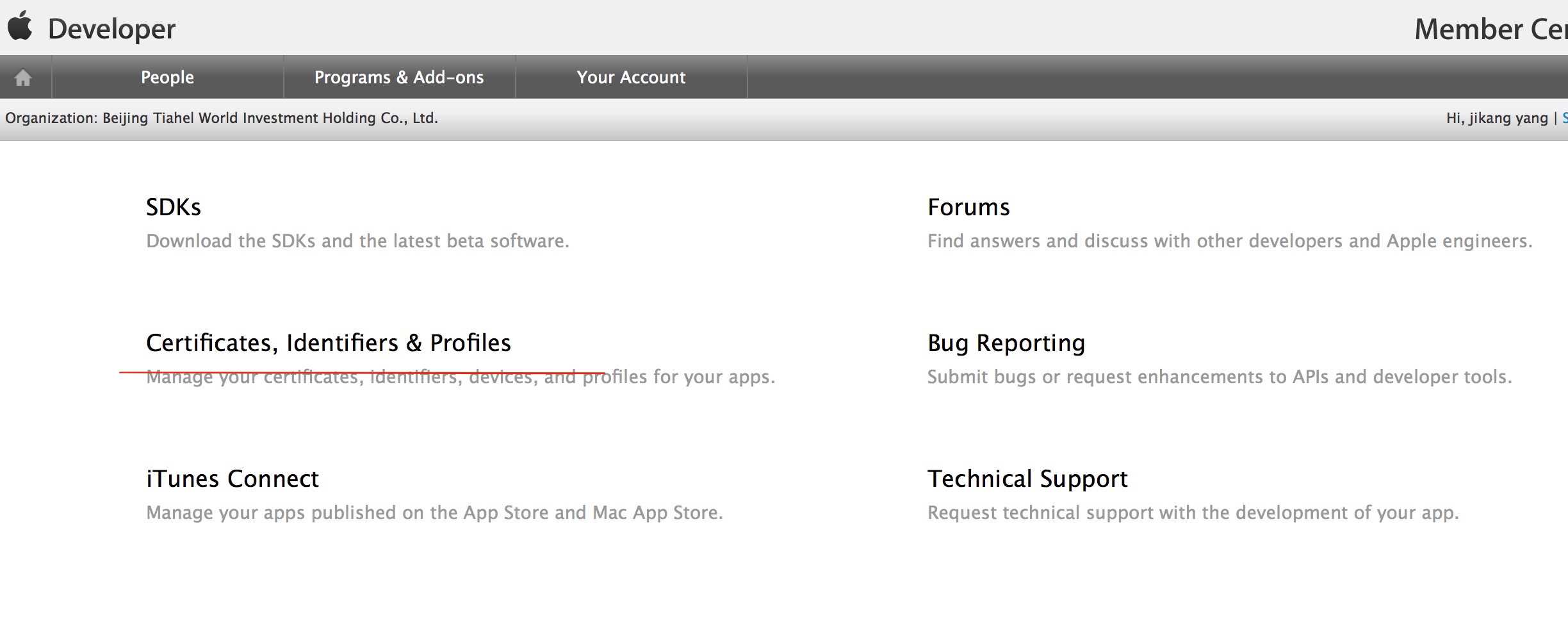Viewport: 1568px width, 642px height.
Task: Click the 'Hi, jikang yang' greeting
Action: [x=1497, y=118]
